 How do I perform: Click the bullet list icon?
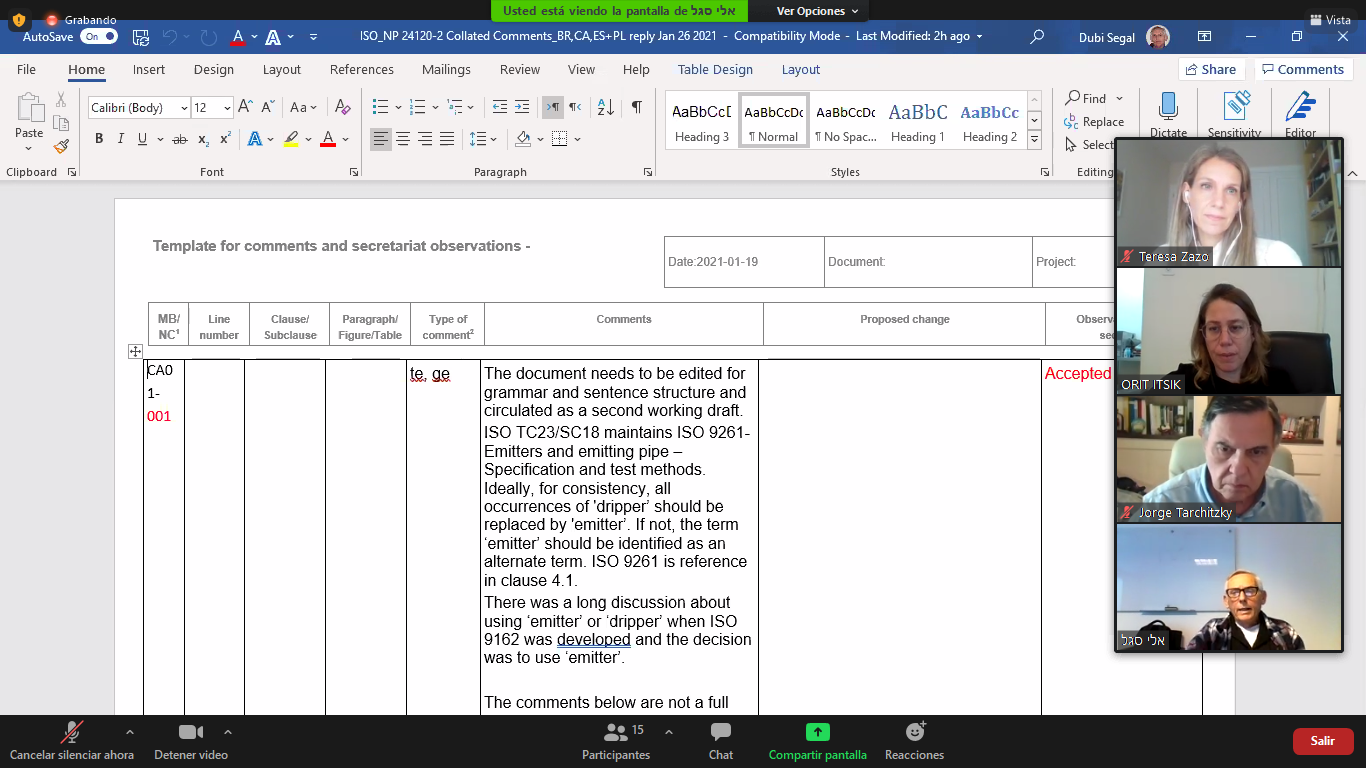pyautogui.click(x=380, y=107)
